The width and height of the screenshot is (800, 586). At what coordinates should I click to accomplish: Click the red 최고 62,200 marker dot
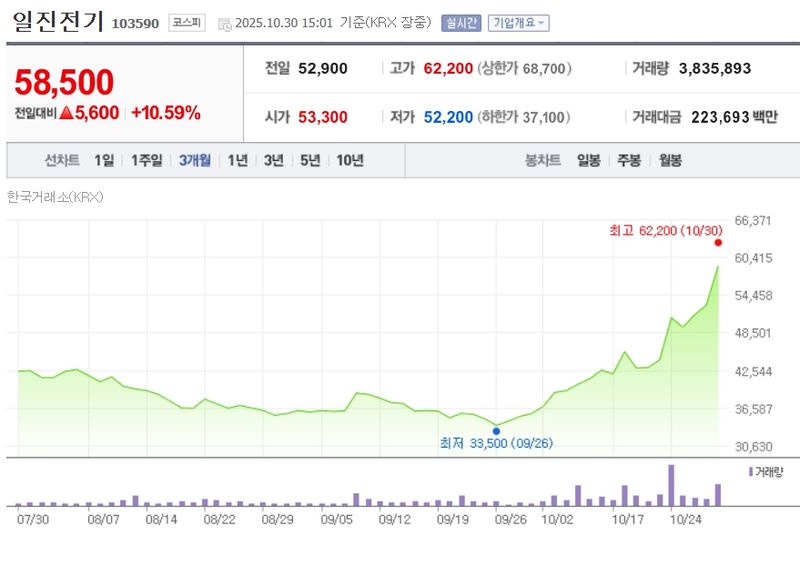click(718, 242)
